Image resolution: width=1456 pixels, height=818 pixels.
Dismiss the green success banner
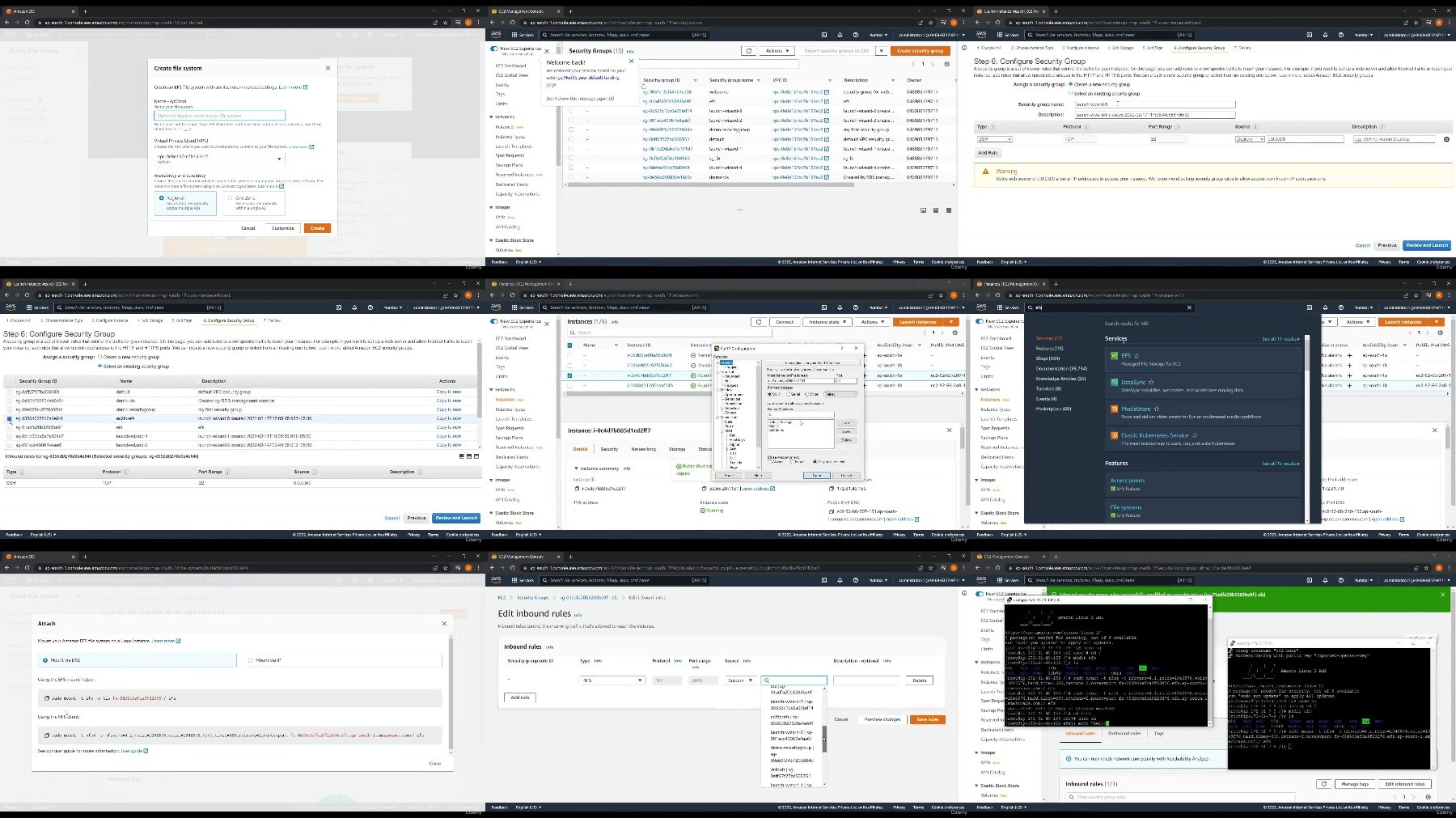(x=1442, y=595)
